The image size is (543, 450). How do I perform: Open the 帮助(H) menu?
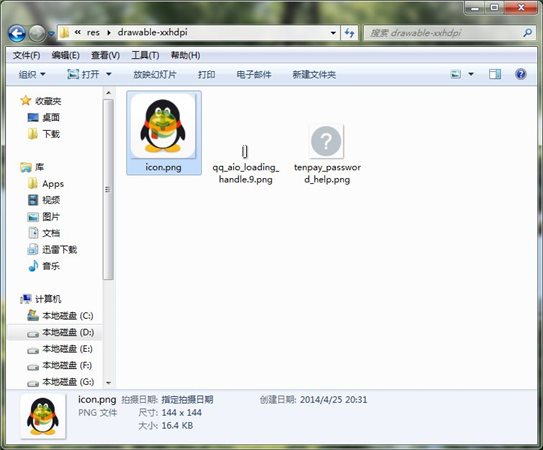(185, 55)
